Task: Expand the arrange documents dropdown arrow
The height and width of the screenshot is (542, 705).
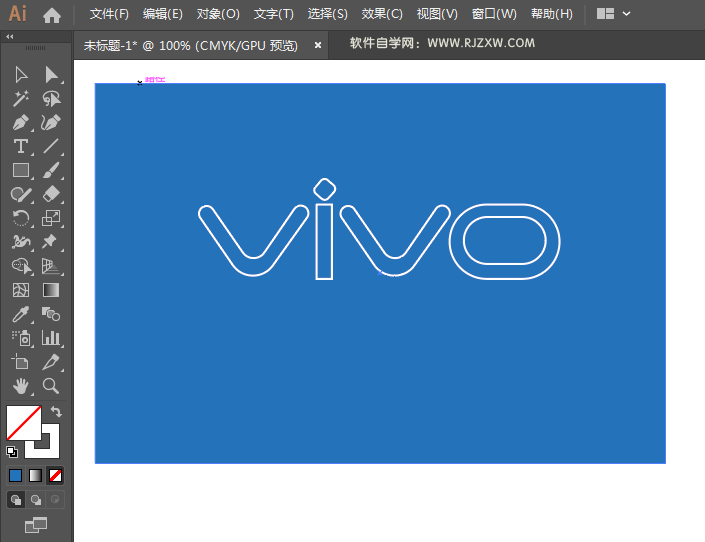Action: click(x=626, y=14)
